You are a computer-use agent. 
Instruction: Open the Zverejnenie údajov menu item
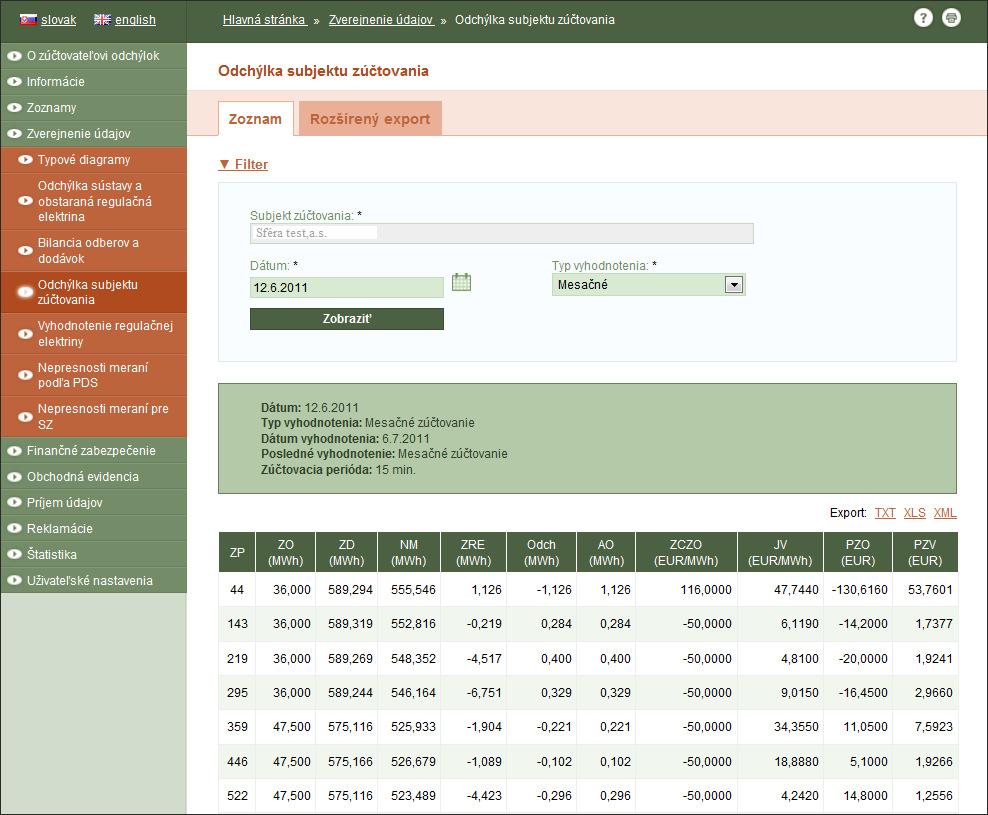[93, 134]
